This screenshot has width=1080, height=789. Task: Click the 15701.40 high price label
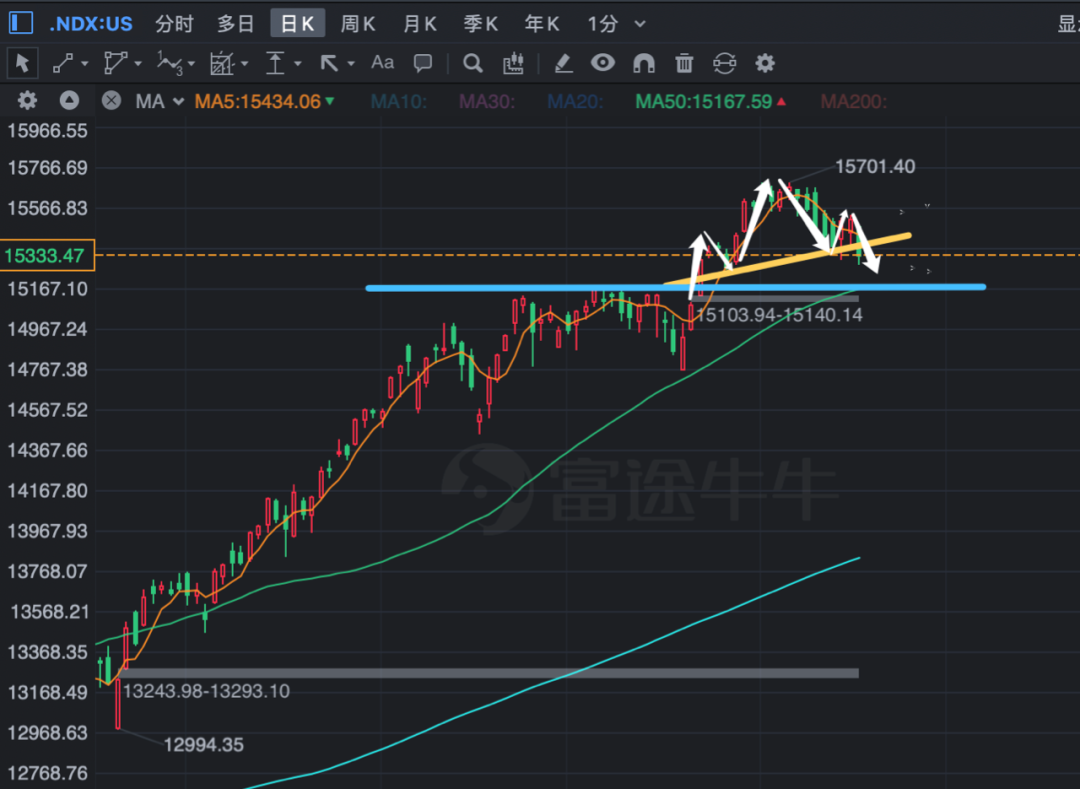(x=875, y=167)
